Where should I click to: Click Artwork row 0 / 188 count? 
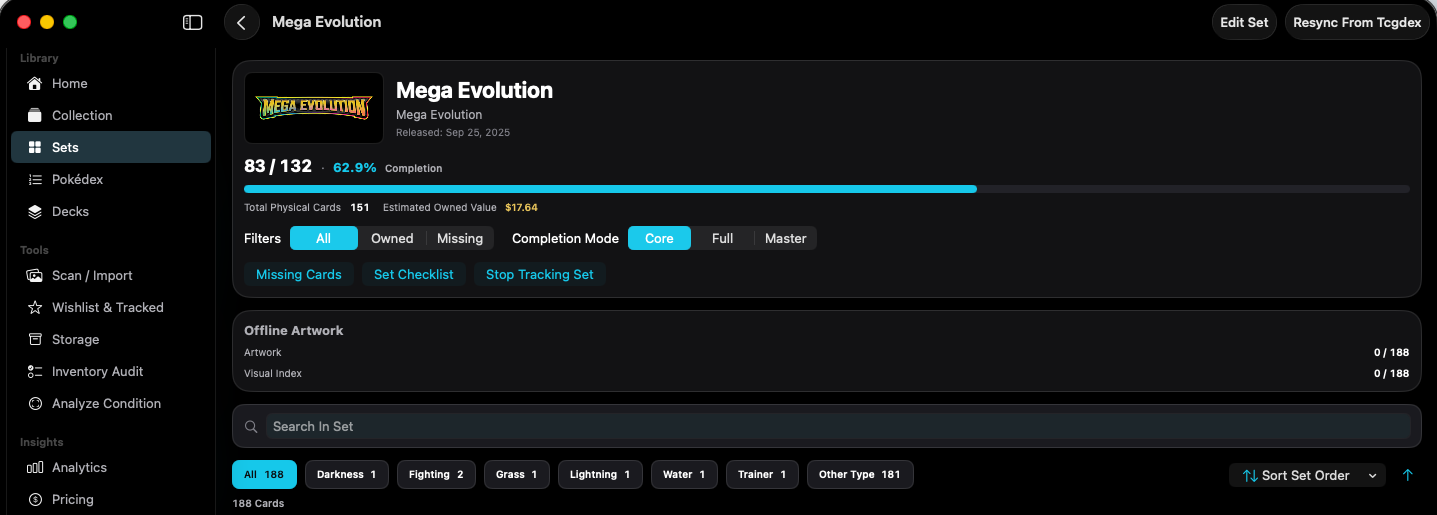pos(1391,352)
